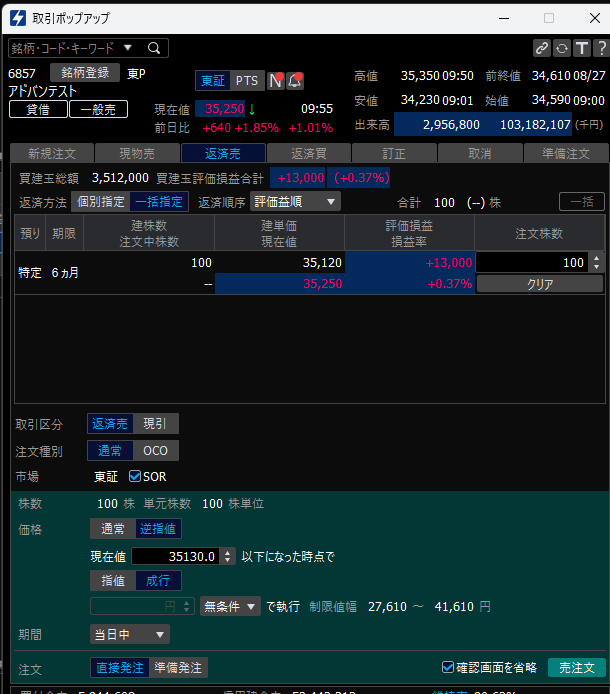Open 新規注文 tab

pyautogui.click(x=52, y=153)
